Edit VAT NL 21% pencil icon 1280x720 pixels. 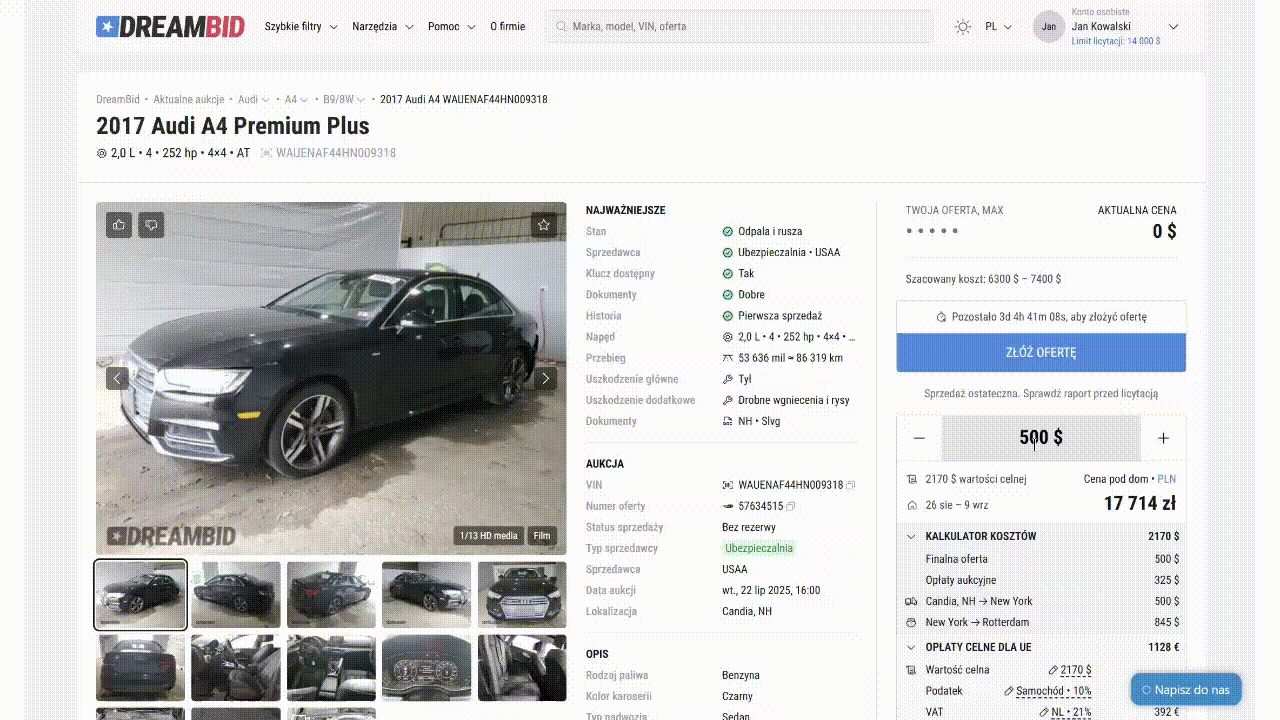tap(1044, 712)
